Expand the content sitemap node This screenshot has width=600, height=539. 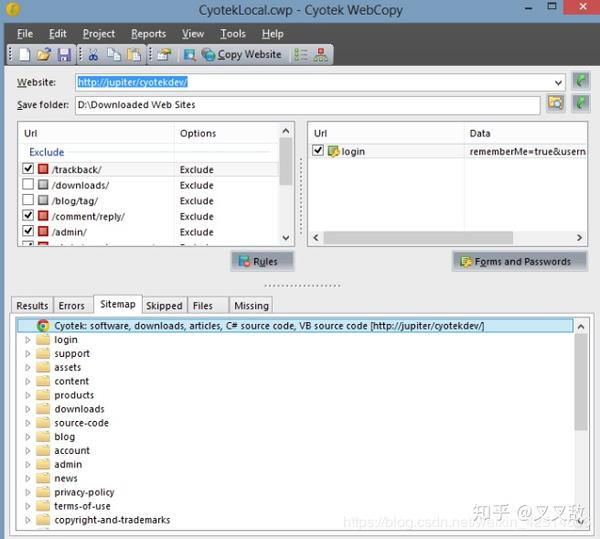(28, 381)
